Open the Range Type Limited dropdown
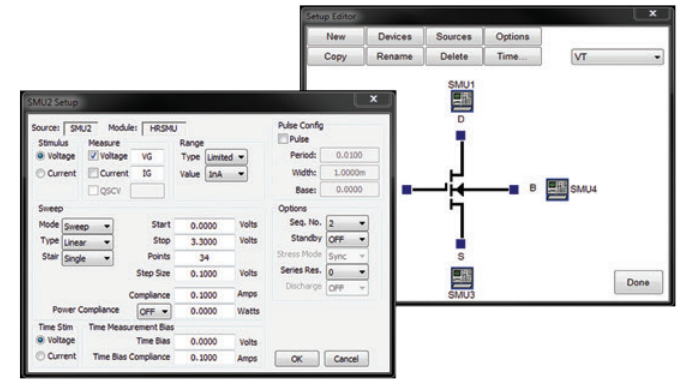 pyautogui.click(x=226, y=157)
